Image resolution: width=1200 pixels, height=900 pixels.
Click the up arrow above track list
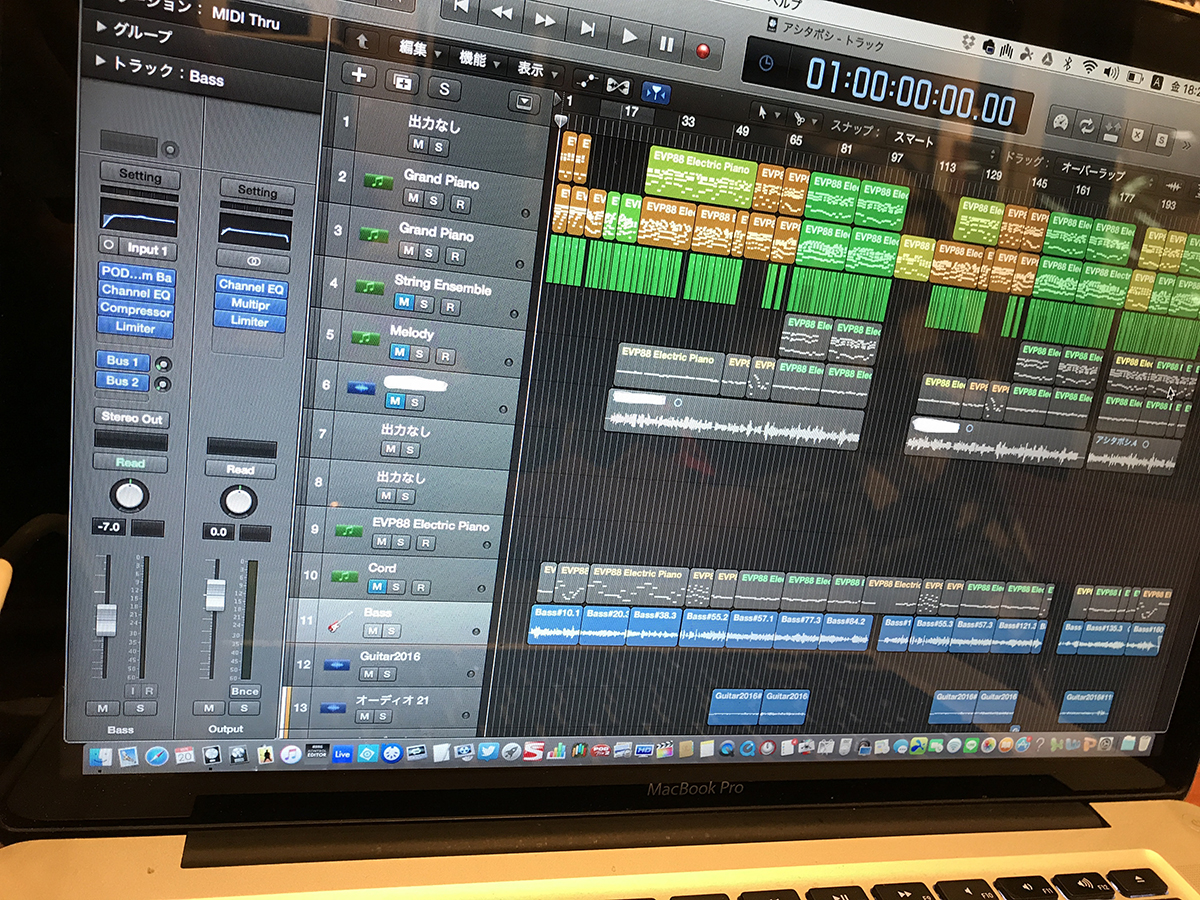(x=362, y=41)
